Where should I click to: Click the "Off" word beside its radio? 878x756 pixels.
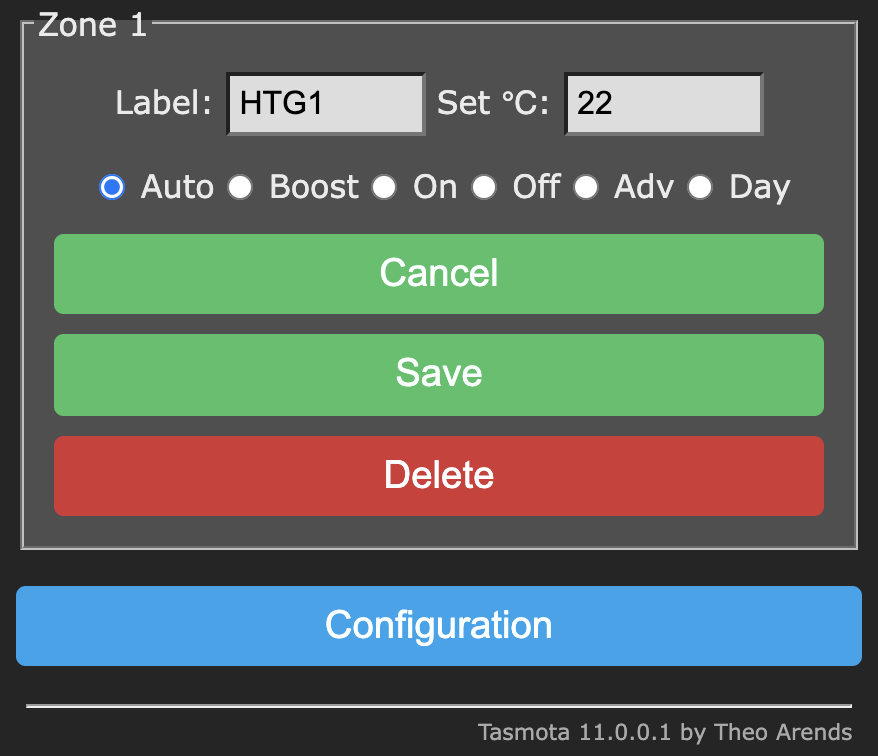point(536,187)
